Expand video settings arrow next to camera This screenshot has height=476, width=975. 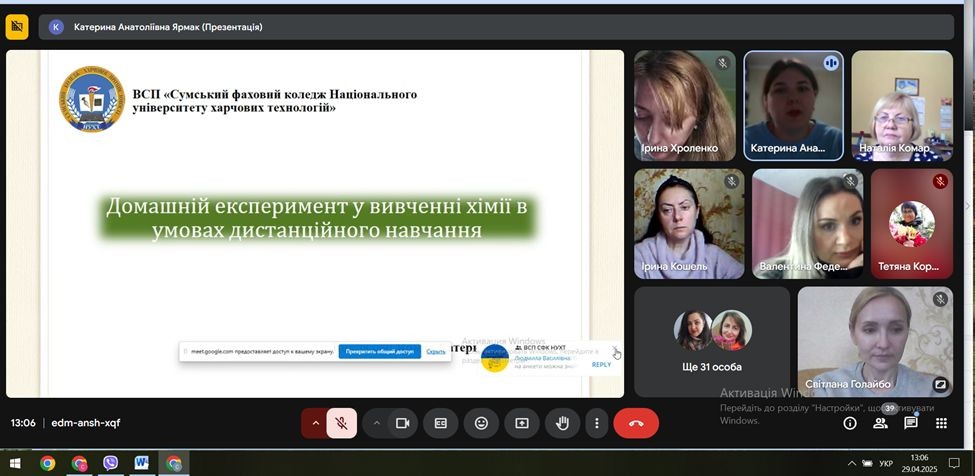(377, 423)
